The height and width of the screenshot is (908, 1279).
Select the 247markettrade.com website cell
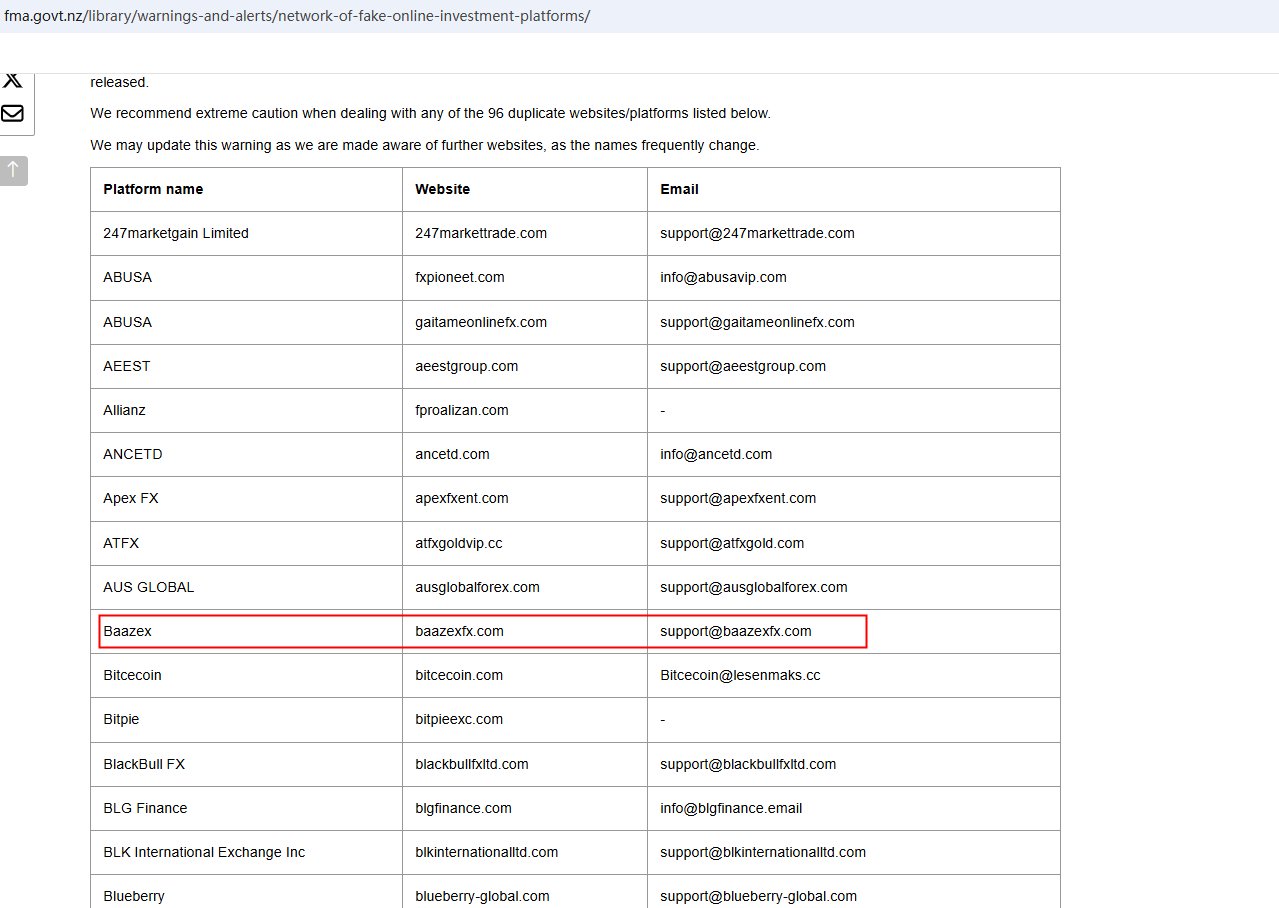[481, 233]
